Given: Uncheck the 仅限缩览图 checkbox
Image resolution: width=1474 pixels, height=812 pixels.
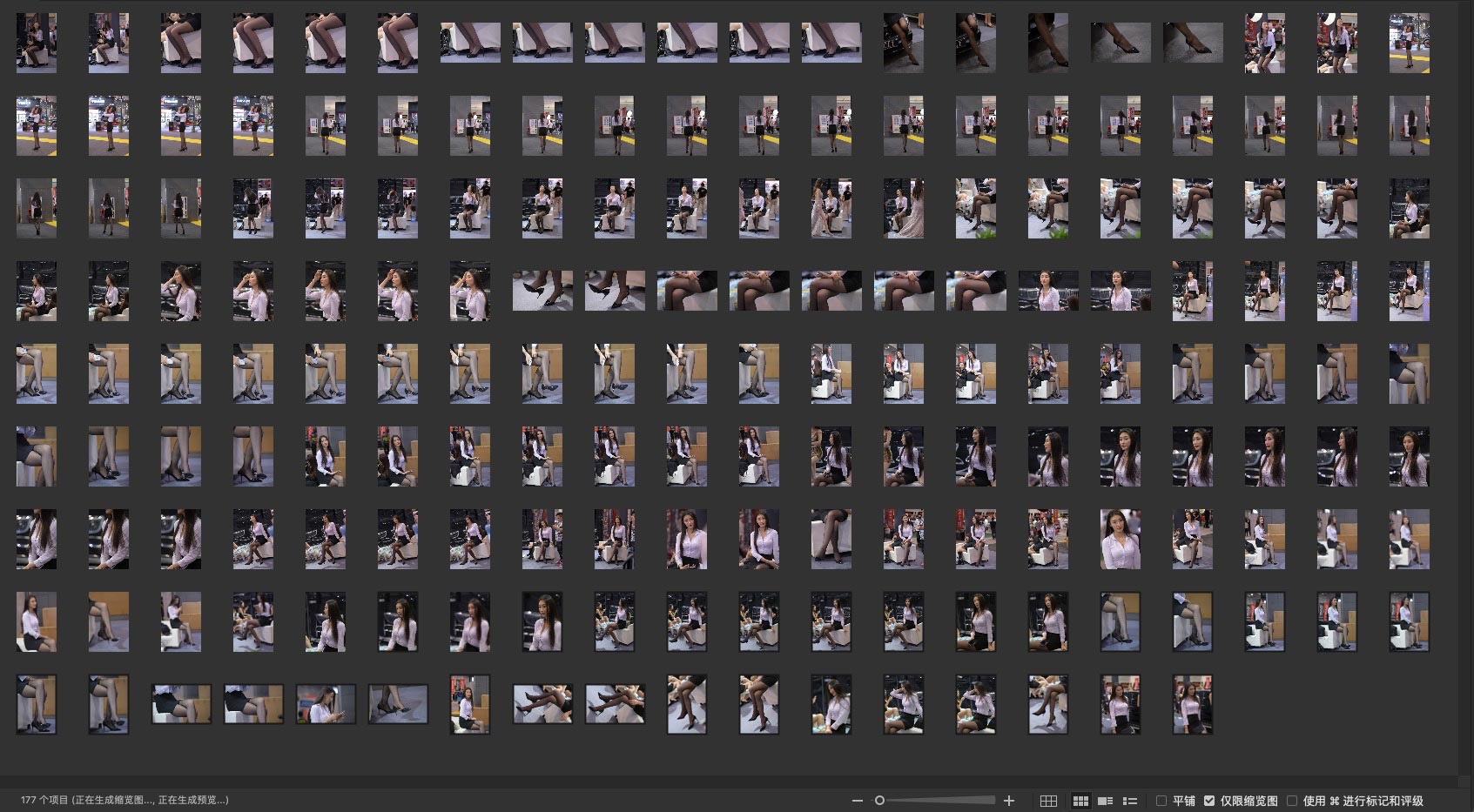Looking at the screenshot, I should (x=1209, y=801).
